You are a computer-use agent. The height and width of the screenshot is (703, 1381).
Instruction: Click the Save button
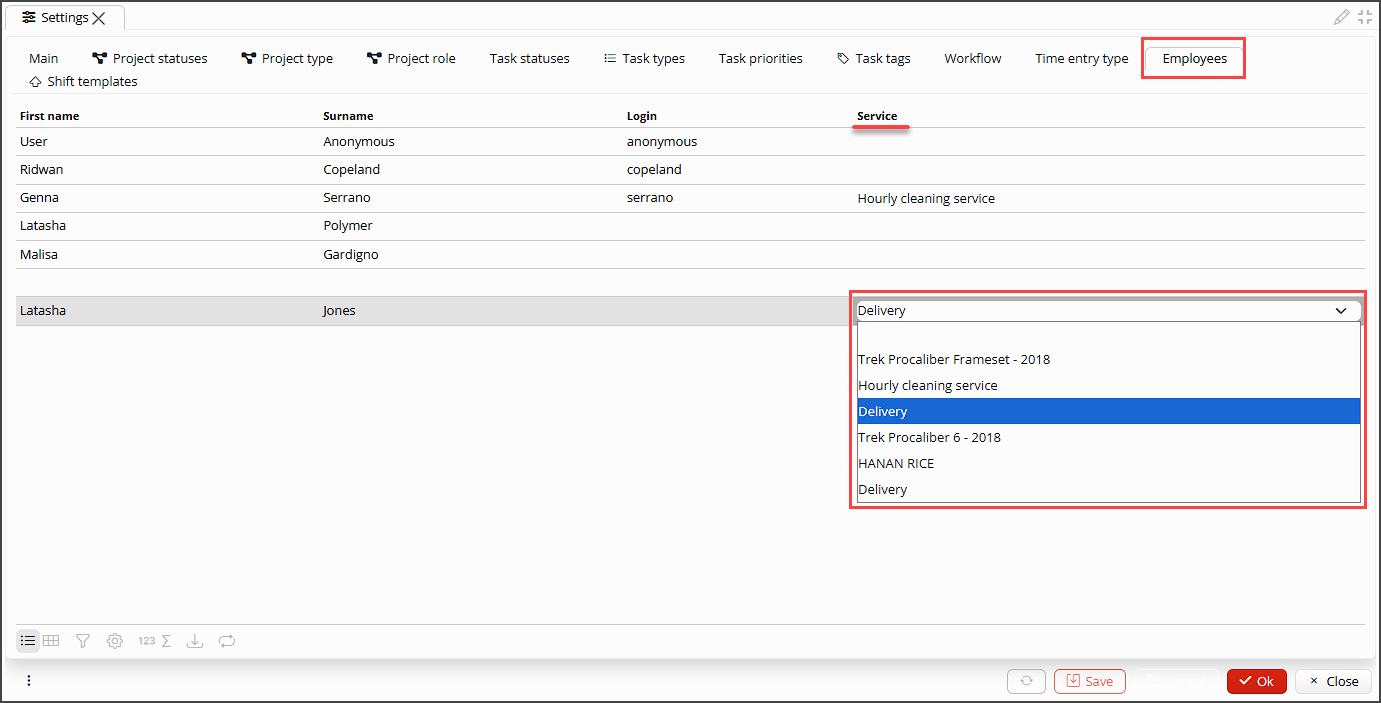click(x=1090, y=681)
